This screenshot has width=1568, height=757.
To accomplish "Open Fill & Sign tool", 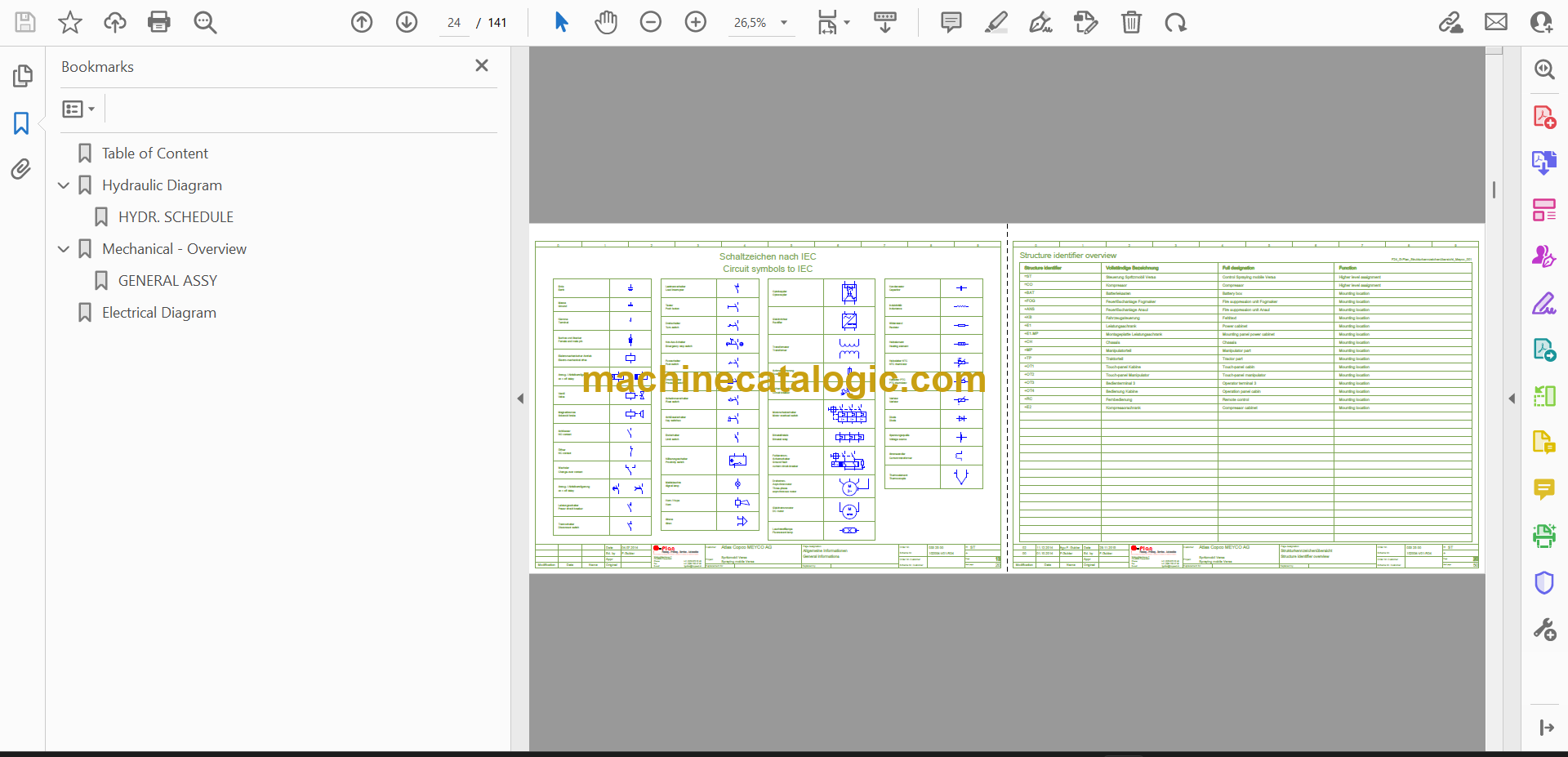I will coord(1544,303).
